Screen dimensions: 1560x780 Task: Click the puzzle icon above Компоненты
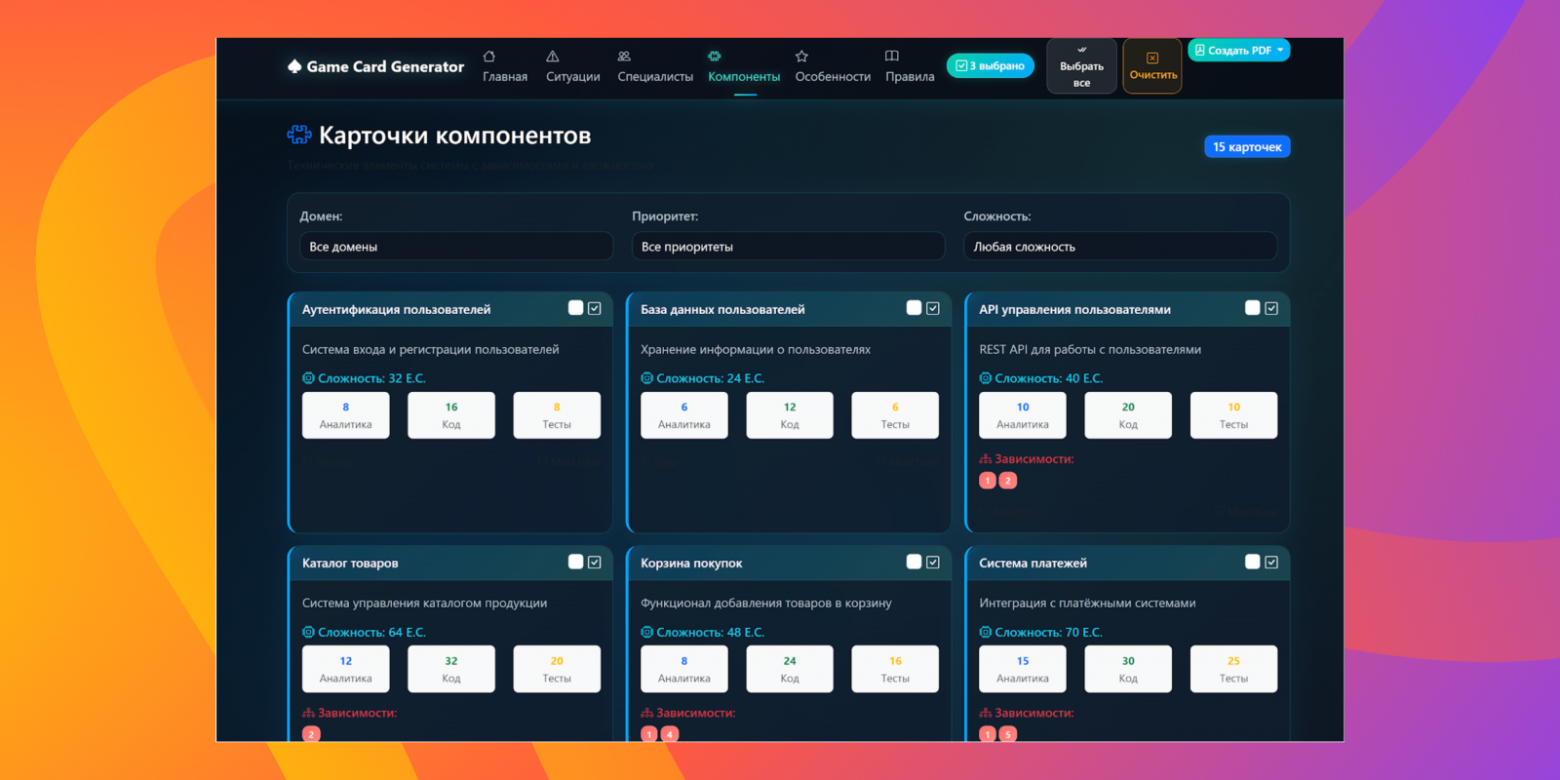coord(715,57)
